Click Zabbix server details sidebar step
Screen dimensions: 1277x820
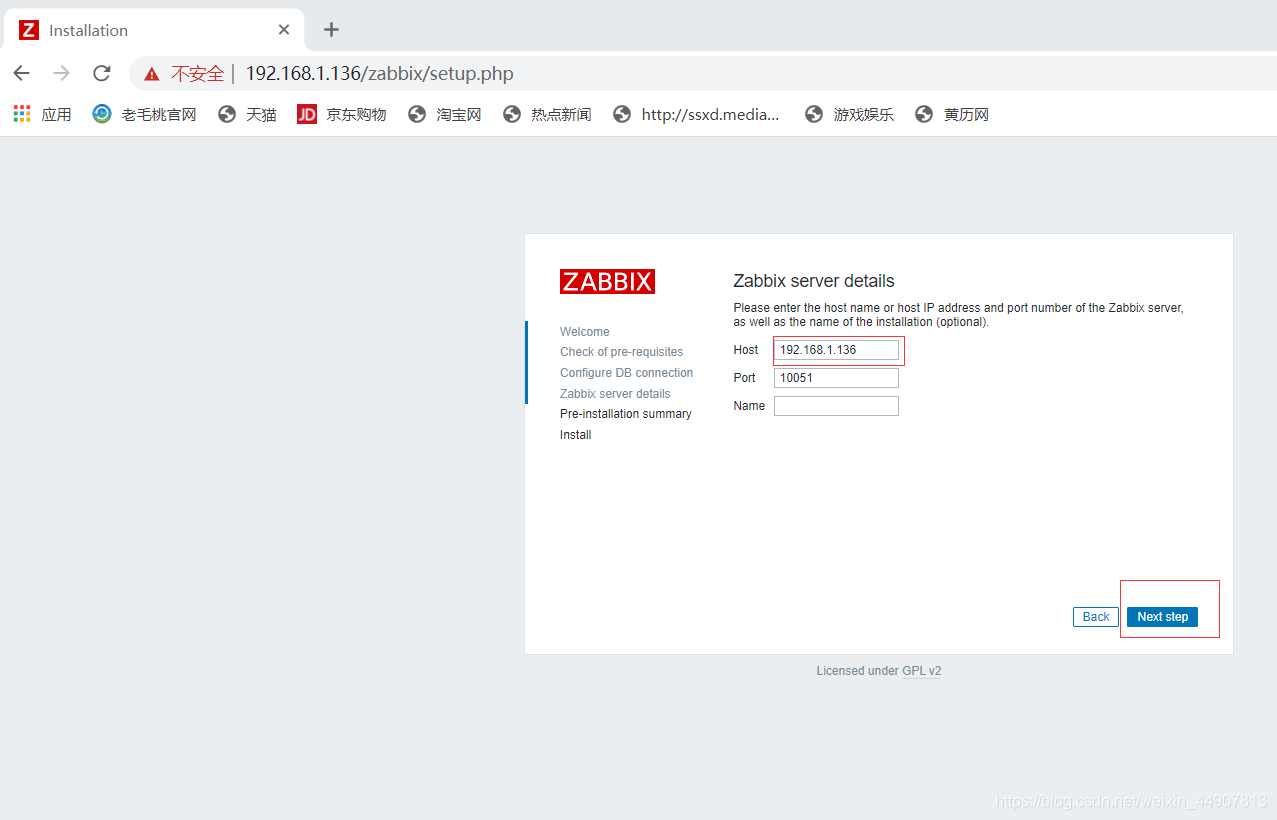click(x=615, y=394)
